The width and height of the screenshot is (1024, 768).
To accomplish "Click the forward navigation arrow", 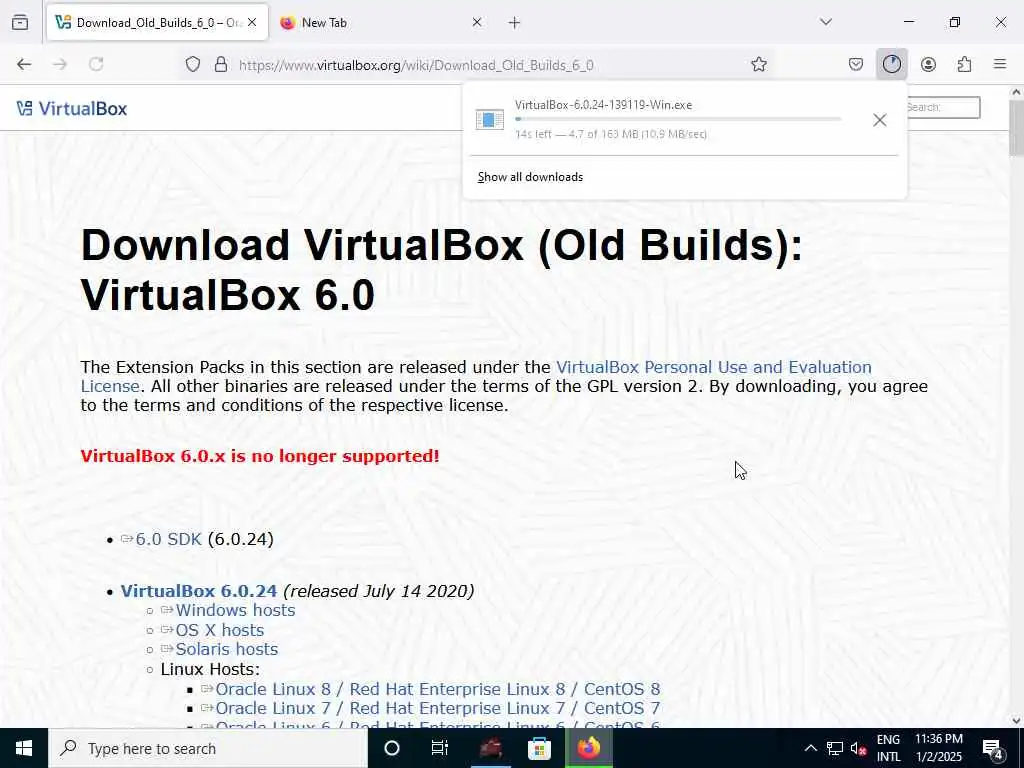I will coord(60,64).
